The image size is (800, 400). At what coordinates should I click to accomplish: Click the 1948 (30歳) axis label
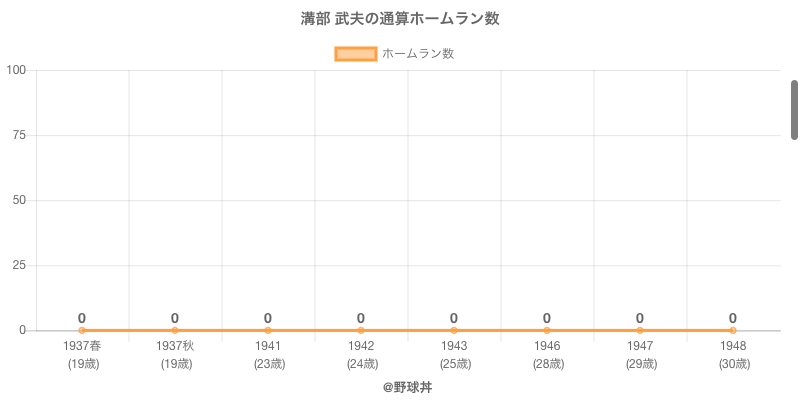[733, 354]
